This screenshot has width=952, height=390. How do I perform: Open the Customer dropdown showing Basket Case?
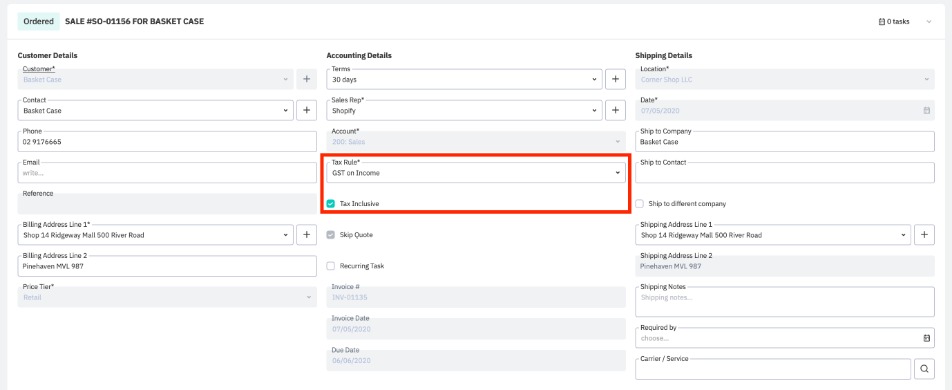pyautogui.click(x=156, y=79)
